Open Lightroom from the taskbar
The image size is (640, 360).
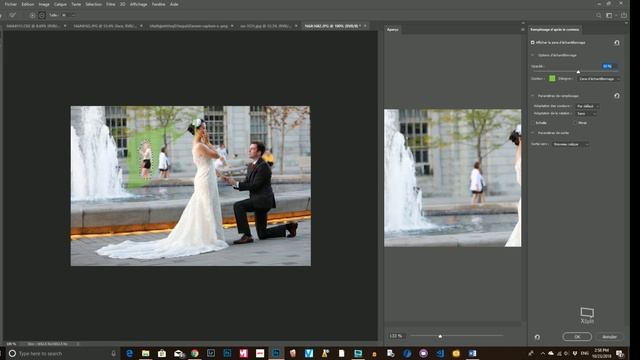211,353
